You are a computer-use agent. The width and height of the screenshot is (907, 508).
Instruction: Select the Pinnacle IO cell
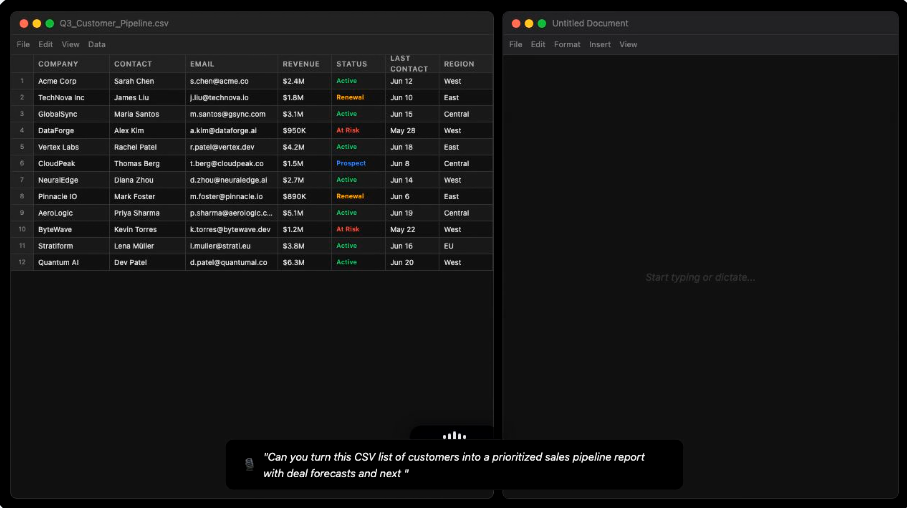point(71,196)
